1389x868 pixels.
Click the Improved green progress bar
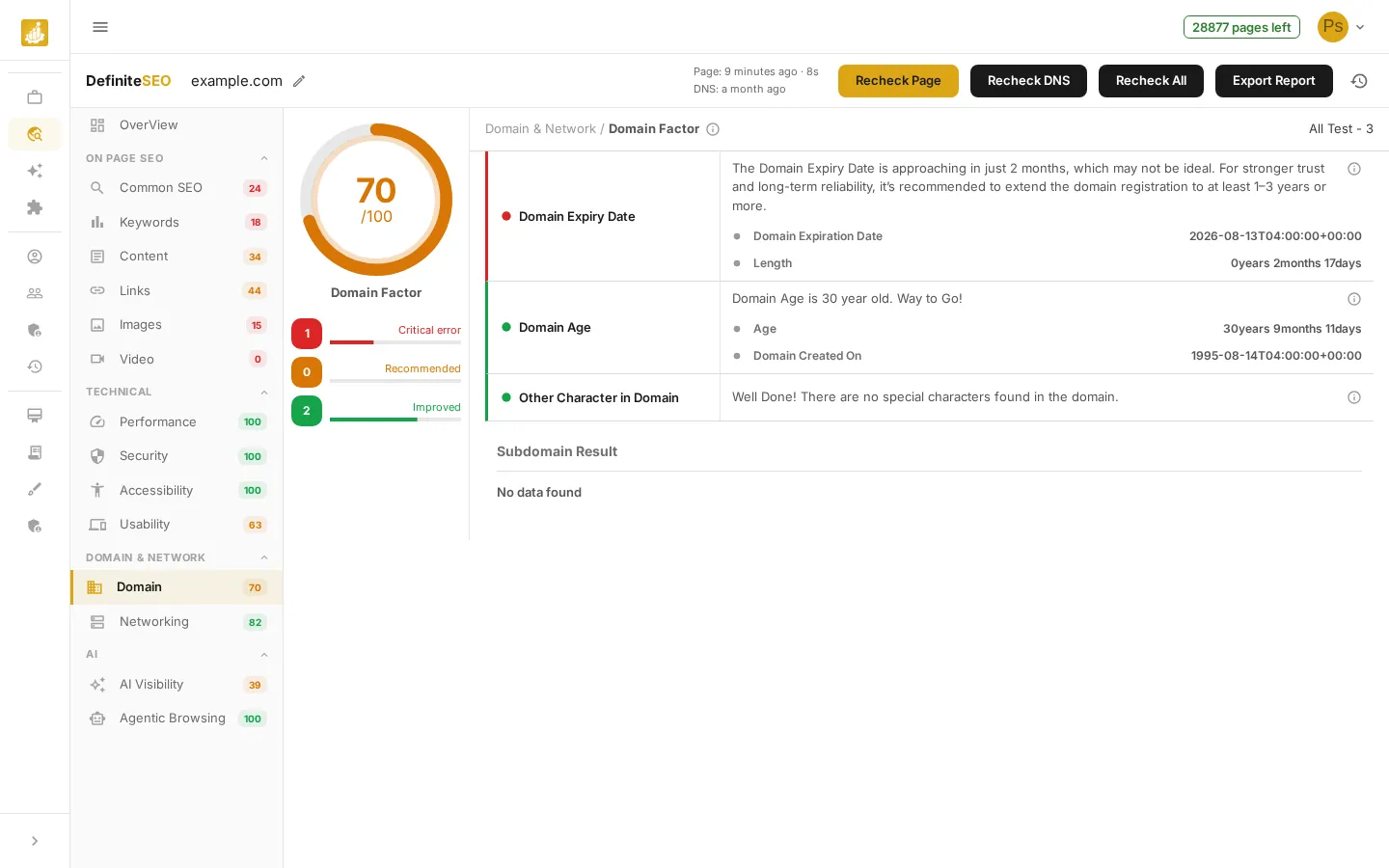tap(395, 420)
